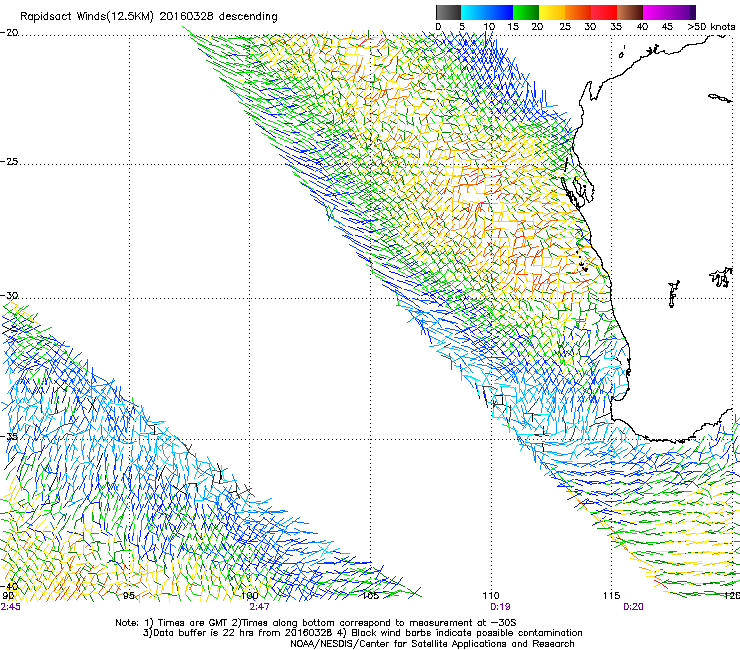Click the '25' label under the color scale
Screen dimensions: 740x650
[x=565, y=27]
